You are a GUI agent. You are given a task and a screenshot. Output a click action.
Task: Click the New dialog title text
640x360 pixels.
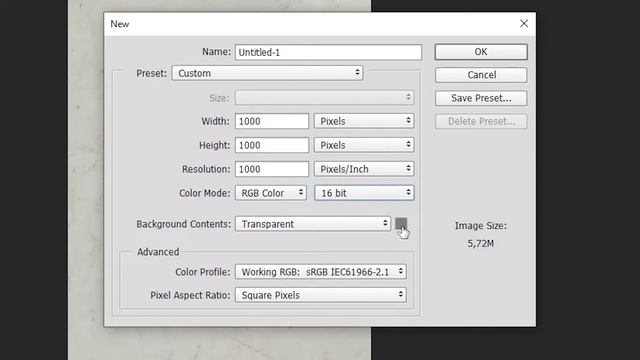click(120, 24)
